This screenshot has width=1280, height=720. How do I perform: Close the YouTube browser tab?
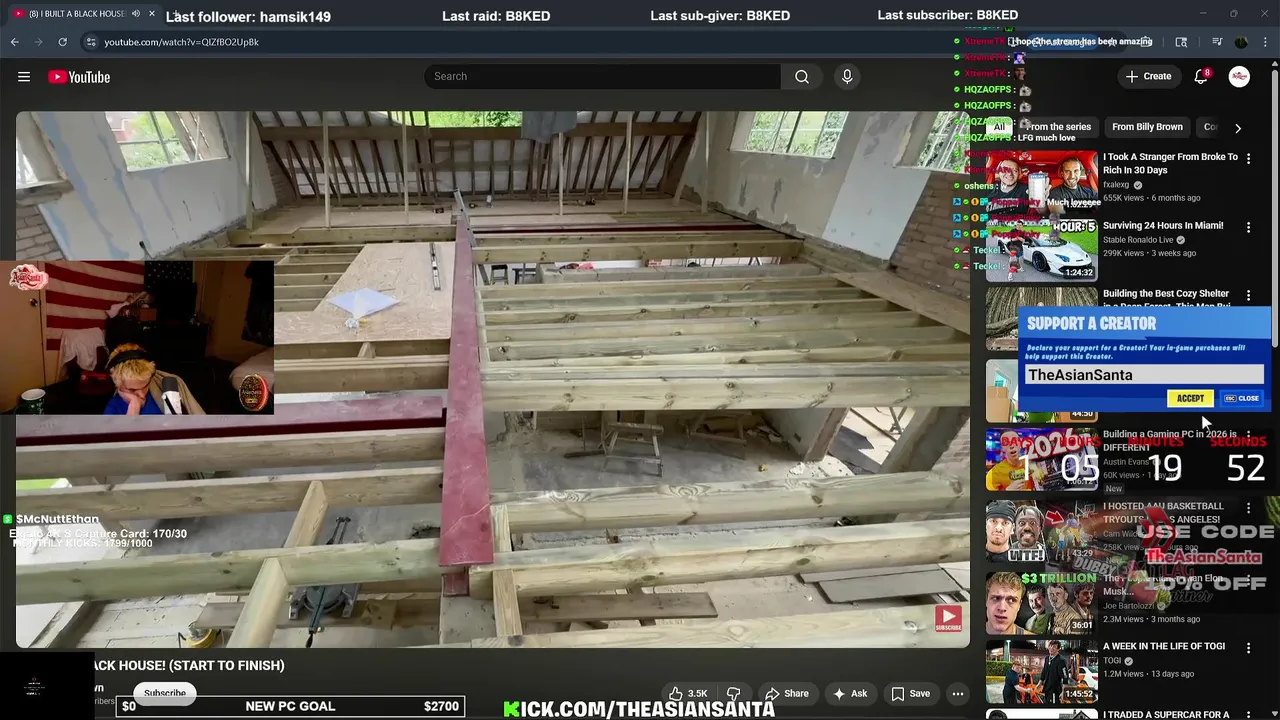coord(153,14)
